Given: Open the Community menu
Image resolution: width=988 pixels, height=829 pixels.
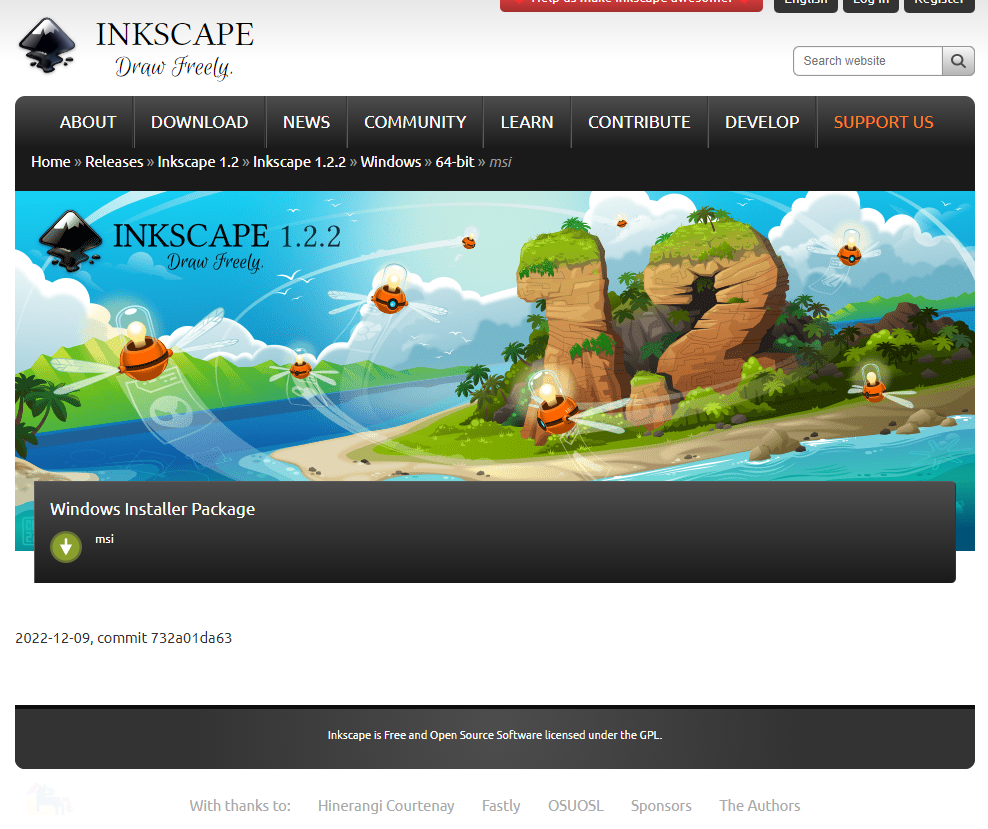Looking at the screenshot, I should tap(415, 122).
